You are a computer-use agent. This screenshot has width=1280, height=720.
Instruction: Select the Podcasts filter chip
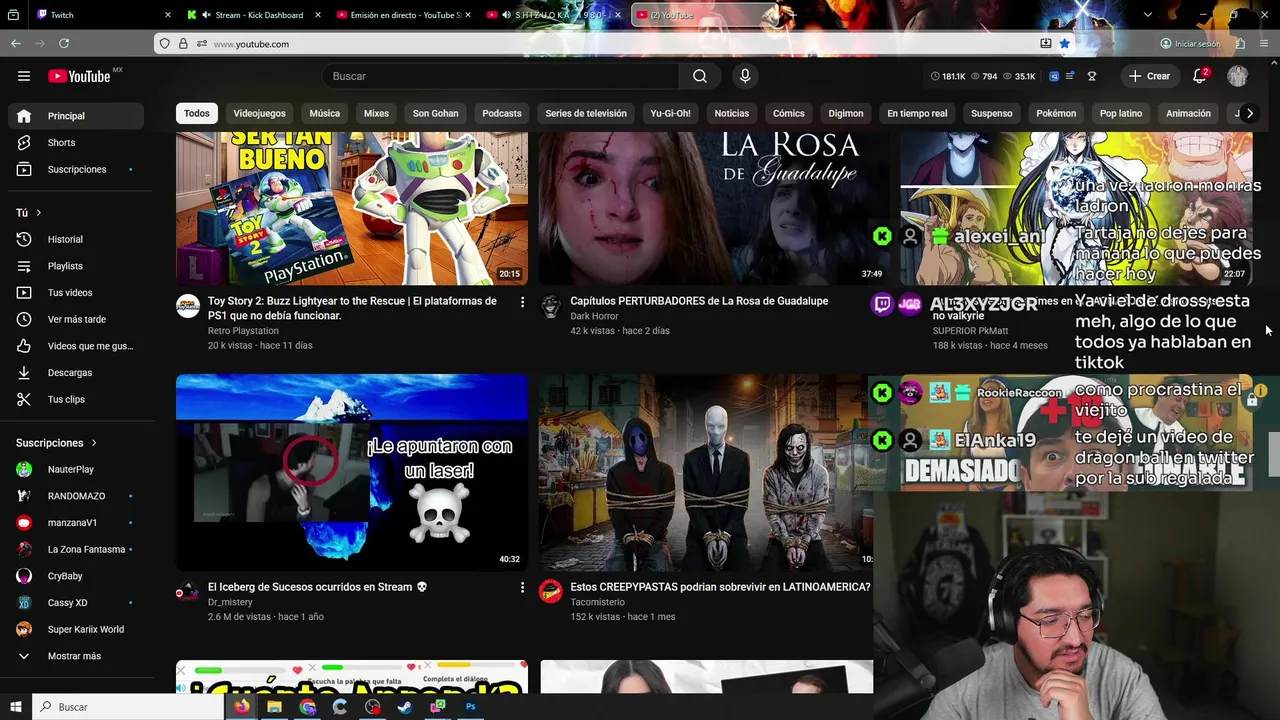click(x=502, y=113)
